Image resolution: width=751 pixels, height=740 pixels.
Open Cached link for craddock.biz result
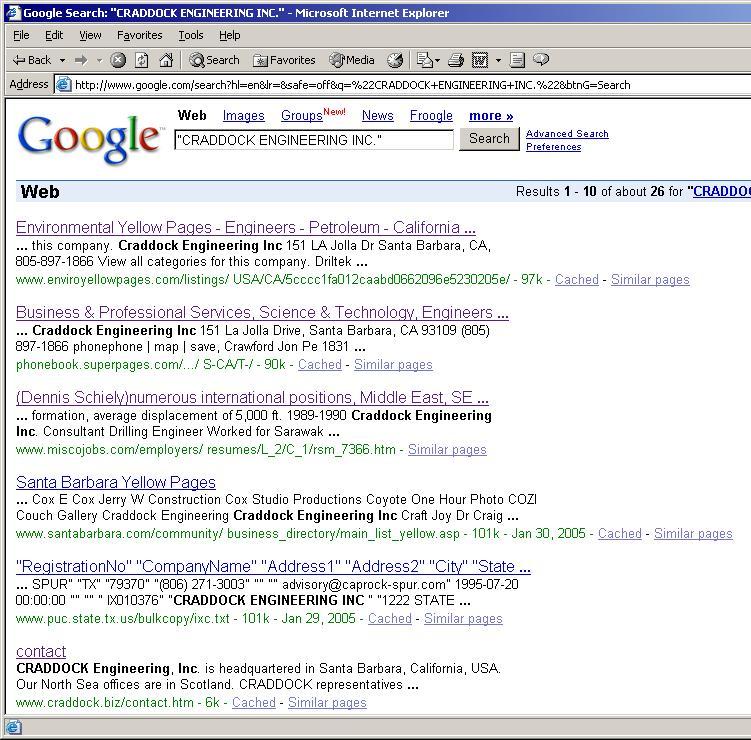coord(254,702)
